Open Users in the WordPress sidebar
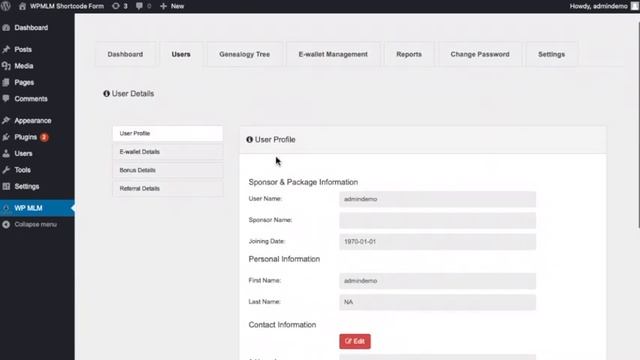This screenshot has height=360, width=640. coord(23,153)
